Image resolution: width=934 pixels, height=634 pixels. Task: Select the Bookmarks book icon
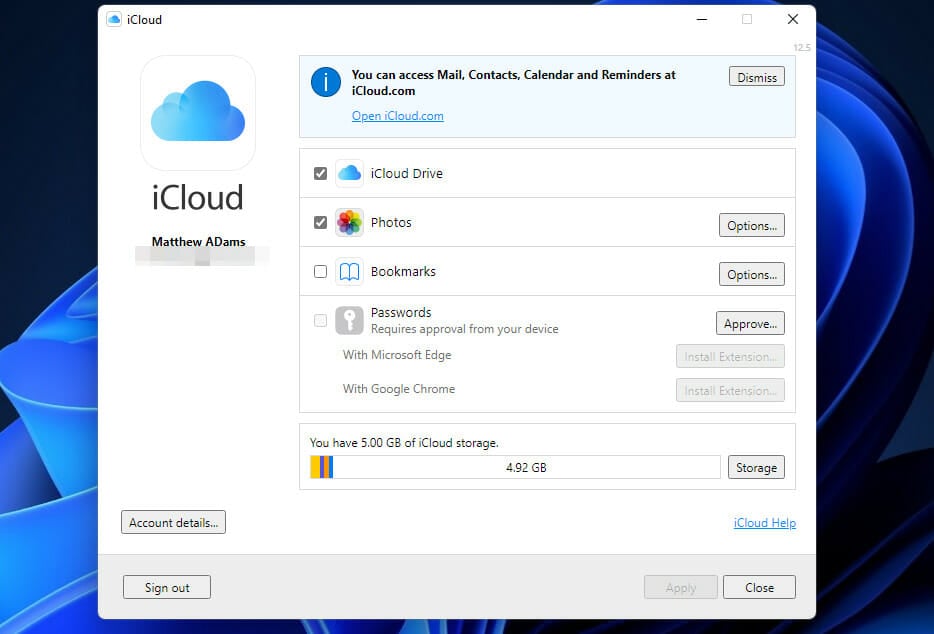pyautogui.click(x=349, y=271)
